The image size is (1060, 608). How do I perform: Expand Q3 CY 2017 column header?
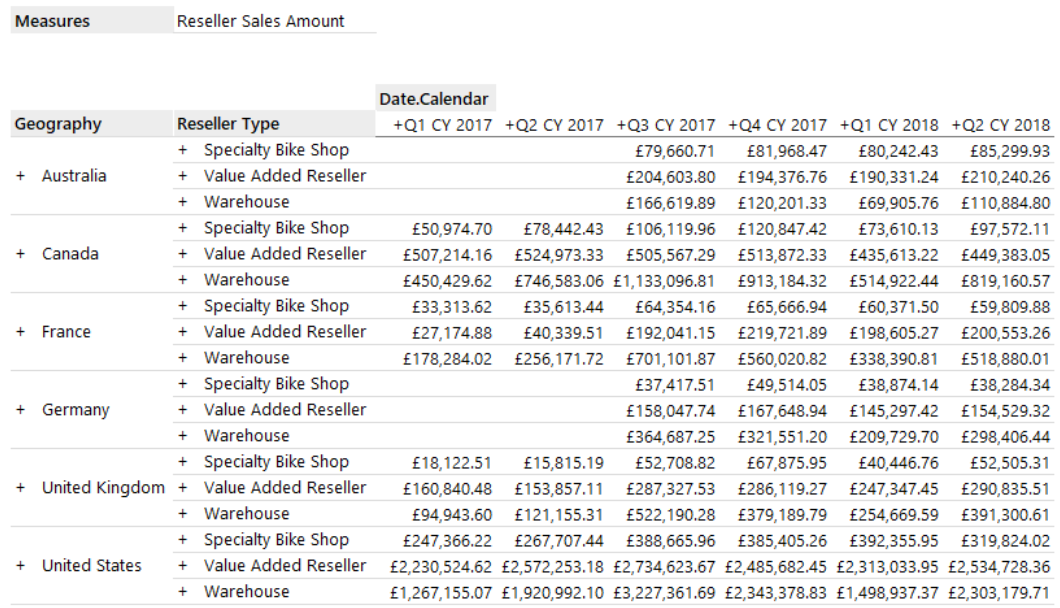tap(621, 125)
